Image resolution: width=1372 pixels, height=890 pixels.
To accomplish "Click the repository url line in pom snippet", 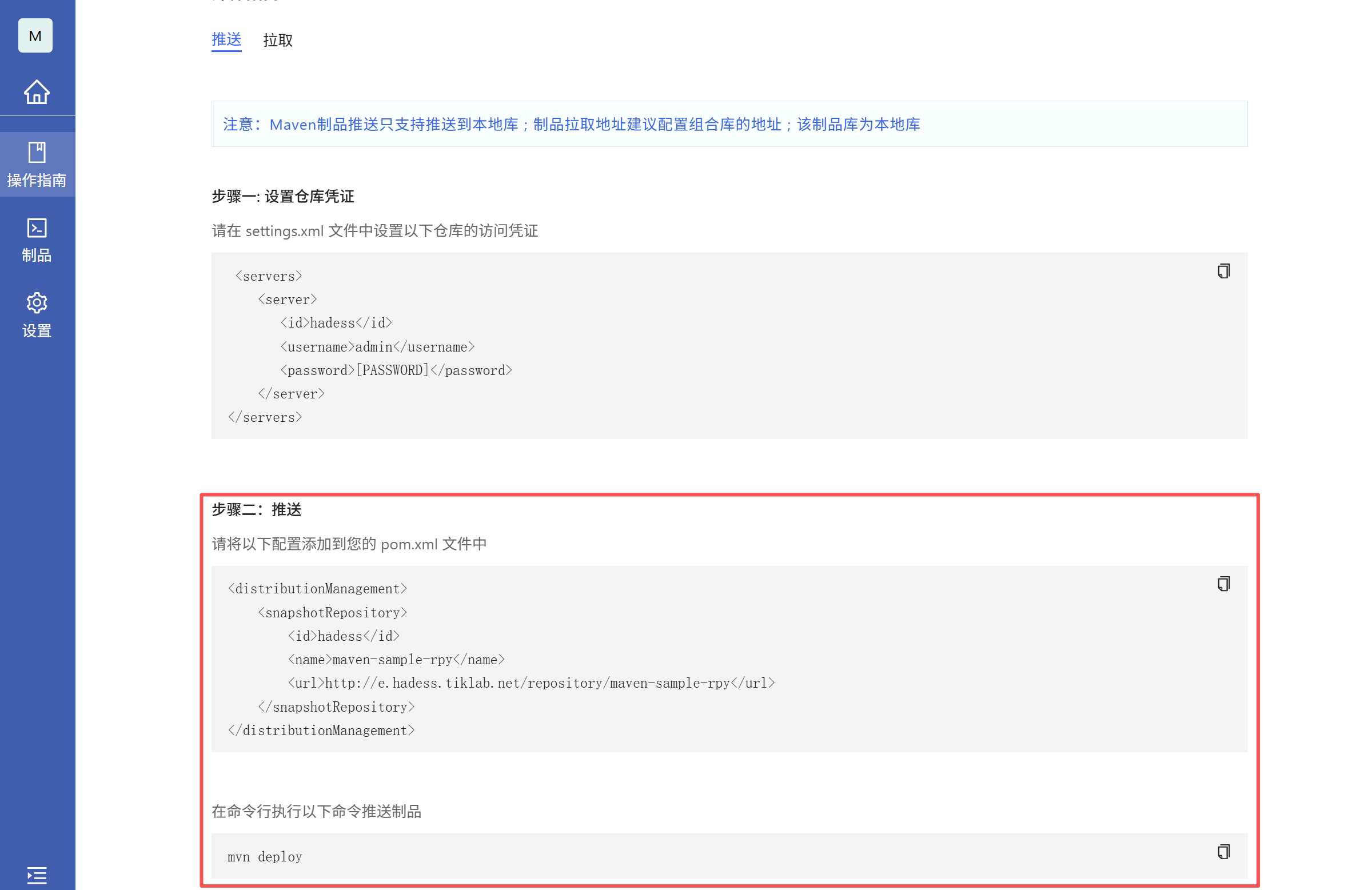I will 531,683.
